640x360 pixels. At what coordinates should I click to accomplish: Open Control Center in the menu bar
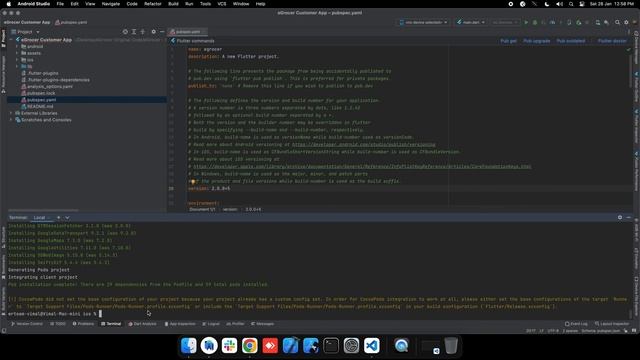pos(582,4)
